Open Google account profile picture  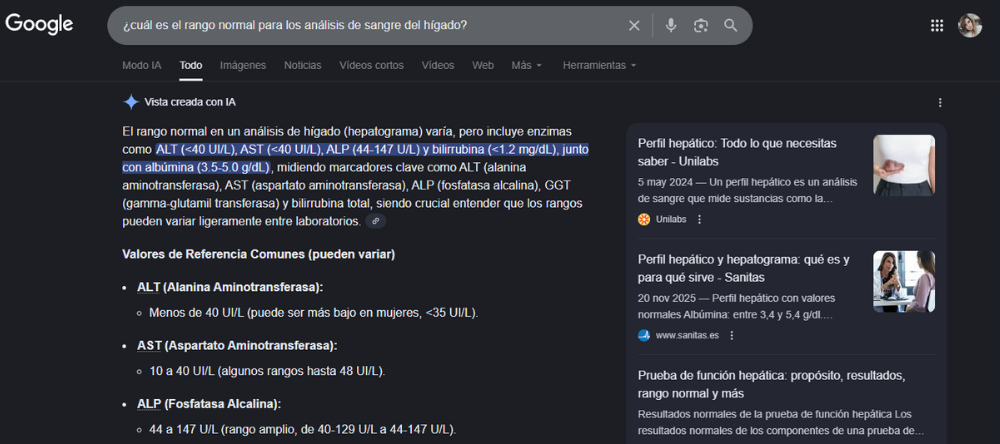[x=969, y=26]
